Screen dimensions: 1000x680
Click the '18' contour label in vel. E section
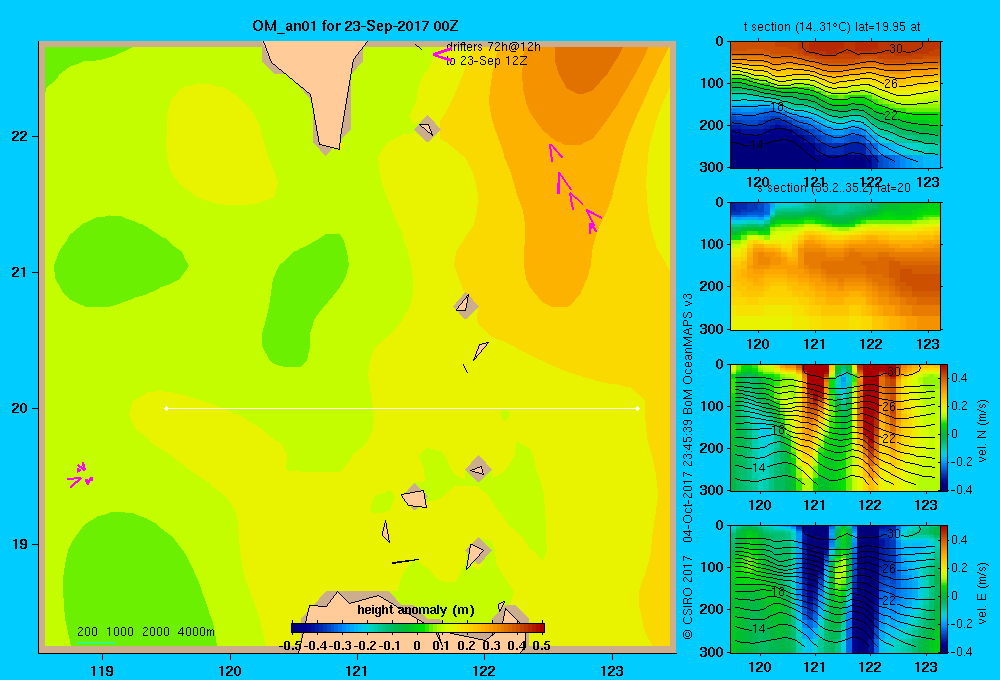click(778, 592)
